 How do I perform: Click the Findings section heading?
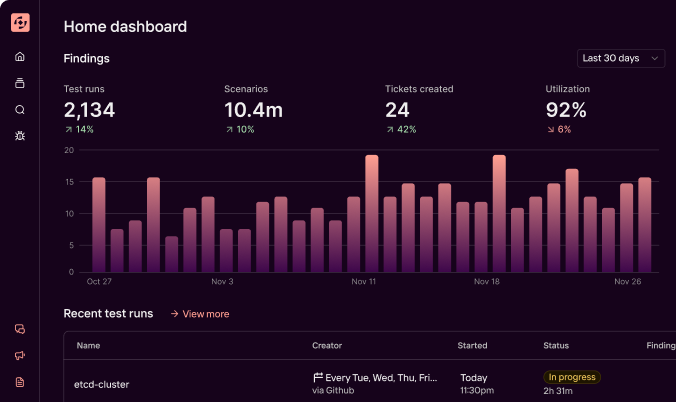pyautogui.click(x=87, y=59)
